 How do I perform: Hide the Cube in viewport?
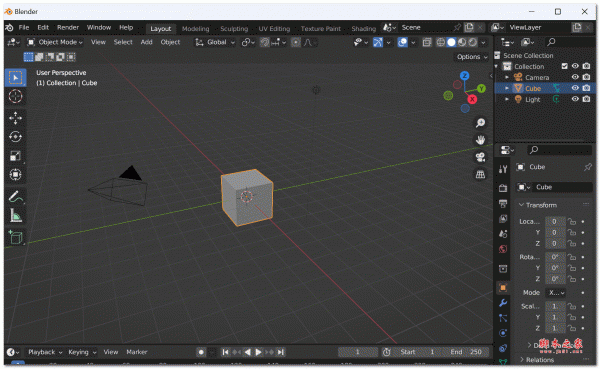575,88
